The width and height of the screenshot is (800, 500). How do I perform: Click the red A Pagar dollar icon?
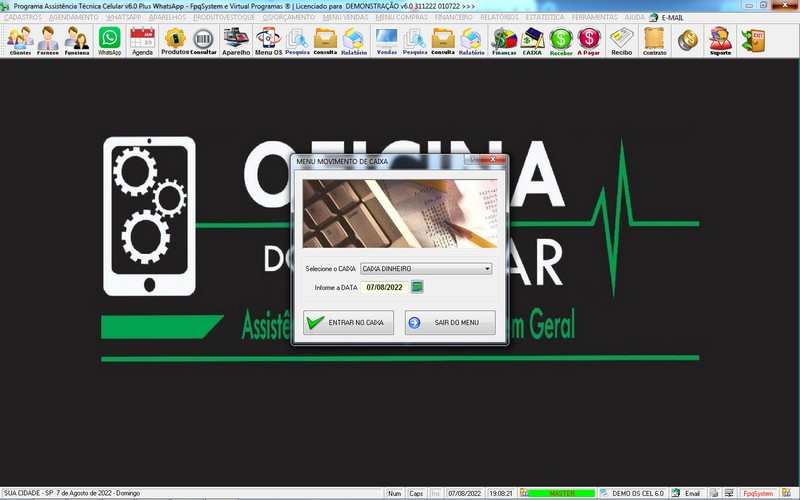click(589, 41)
